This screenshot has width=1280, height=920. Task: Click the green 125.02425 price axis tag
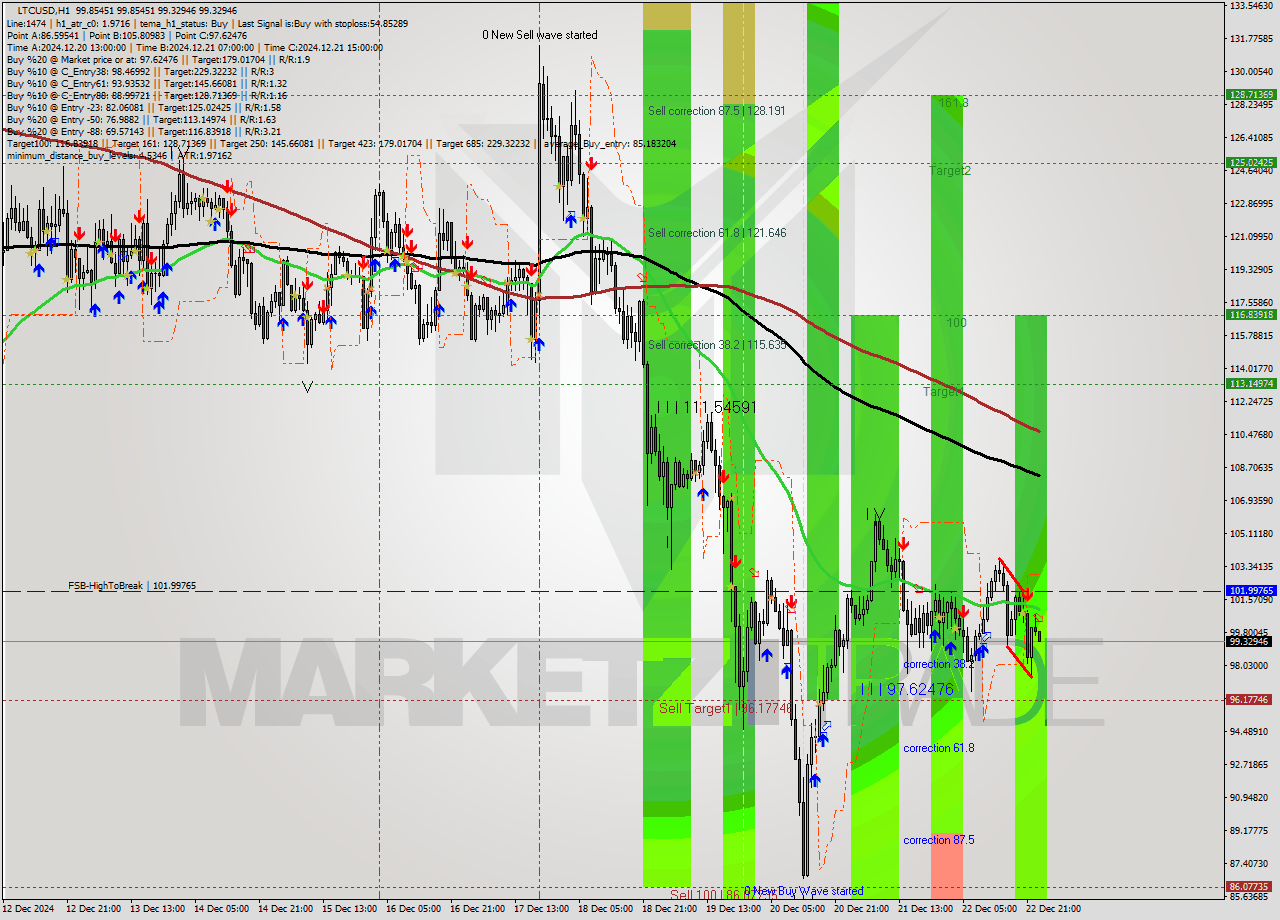point(1251,162)
